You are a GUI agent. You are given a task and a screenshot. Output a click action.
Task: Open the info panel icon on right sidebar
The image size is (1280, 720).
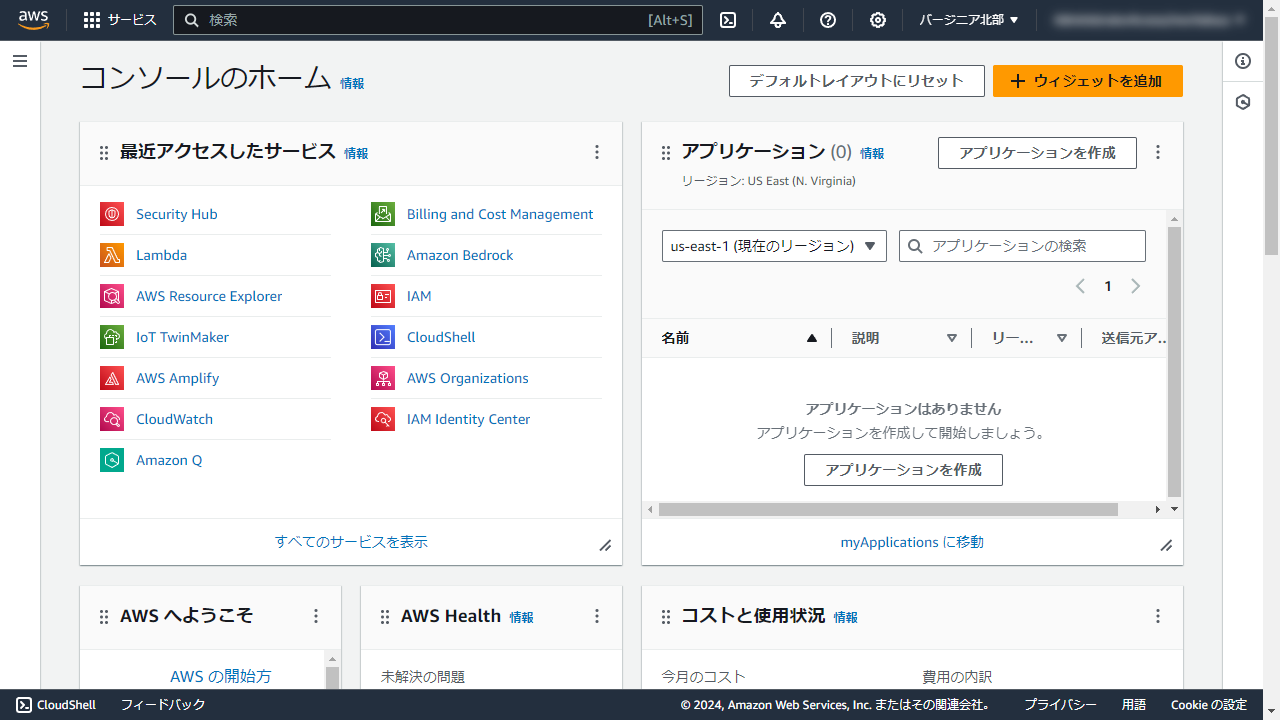(x=1243, y=61)
